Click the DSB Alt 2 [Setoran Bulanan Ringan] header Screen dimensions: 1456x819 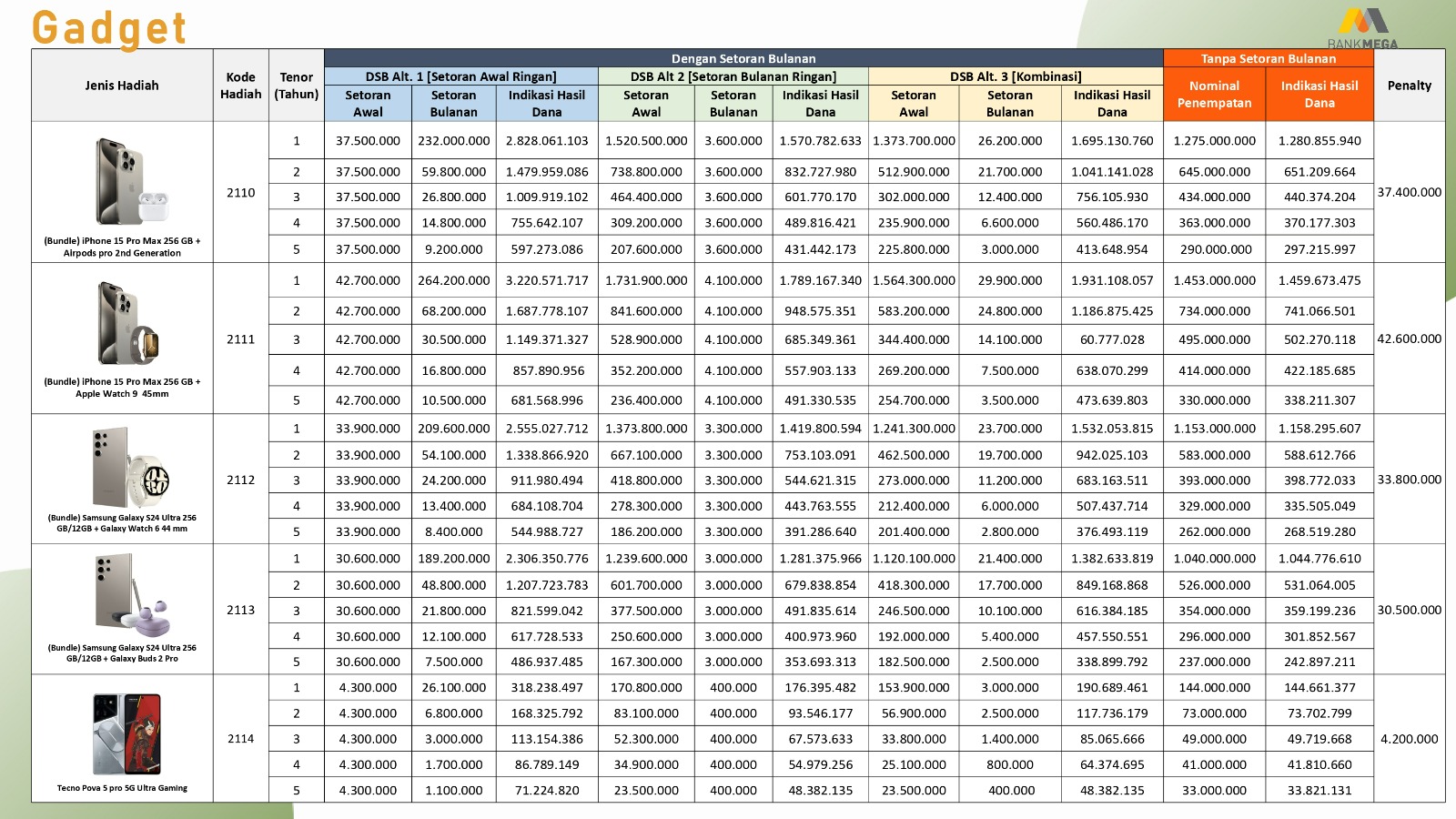733,76
